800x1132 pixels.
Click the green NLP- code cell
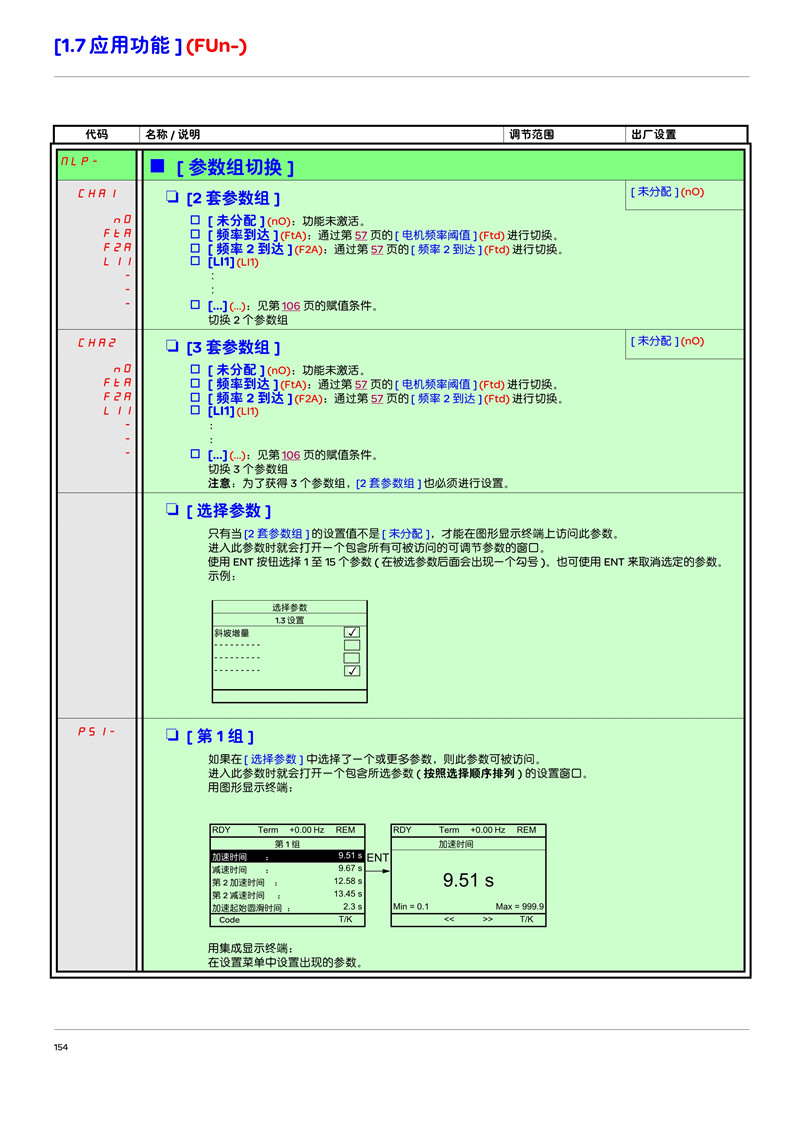tap(96, 165)
